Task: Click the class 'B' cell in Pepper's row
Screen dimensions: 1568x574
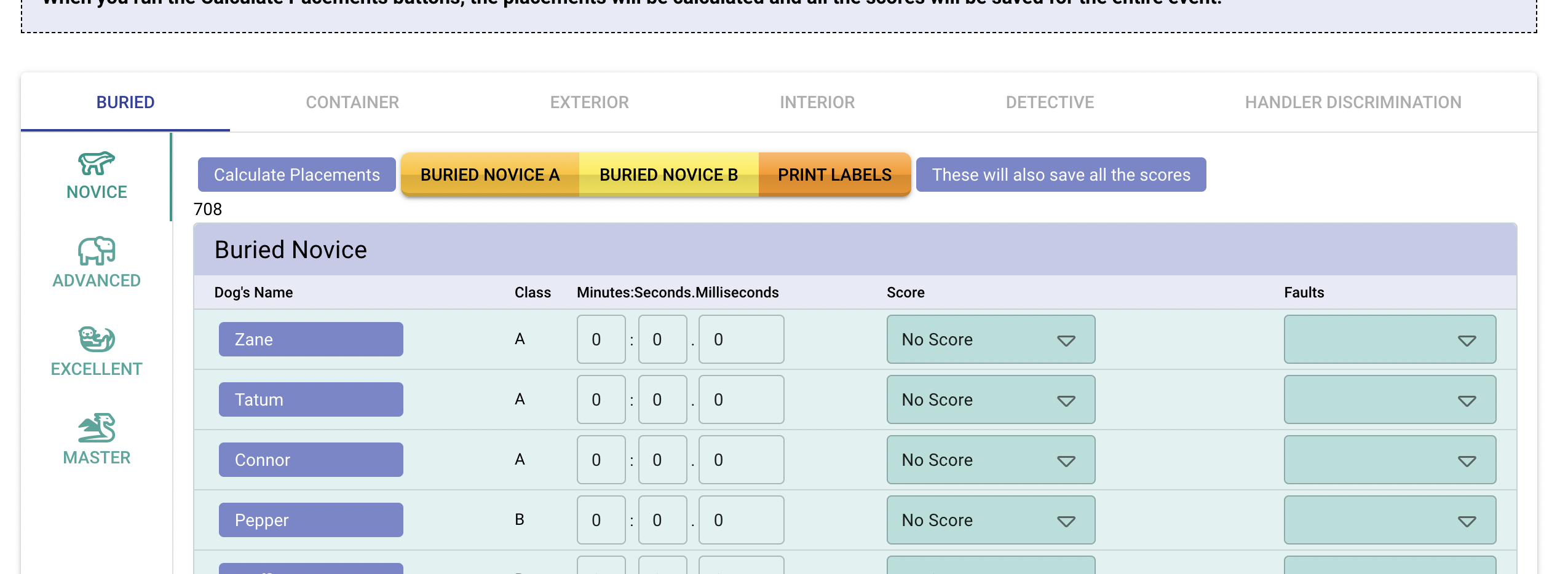Action: (x=520, y=520)
